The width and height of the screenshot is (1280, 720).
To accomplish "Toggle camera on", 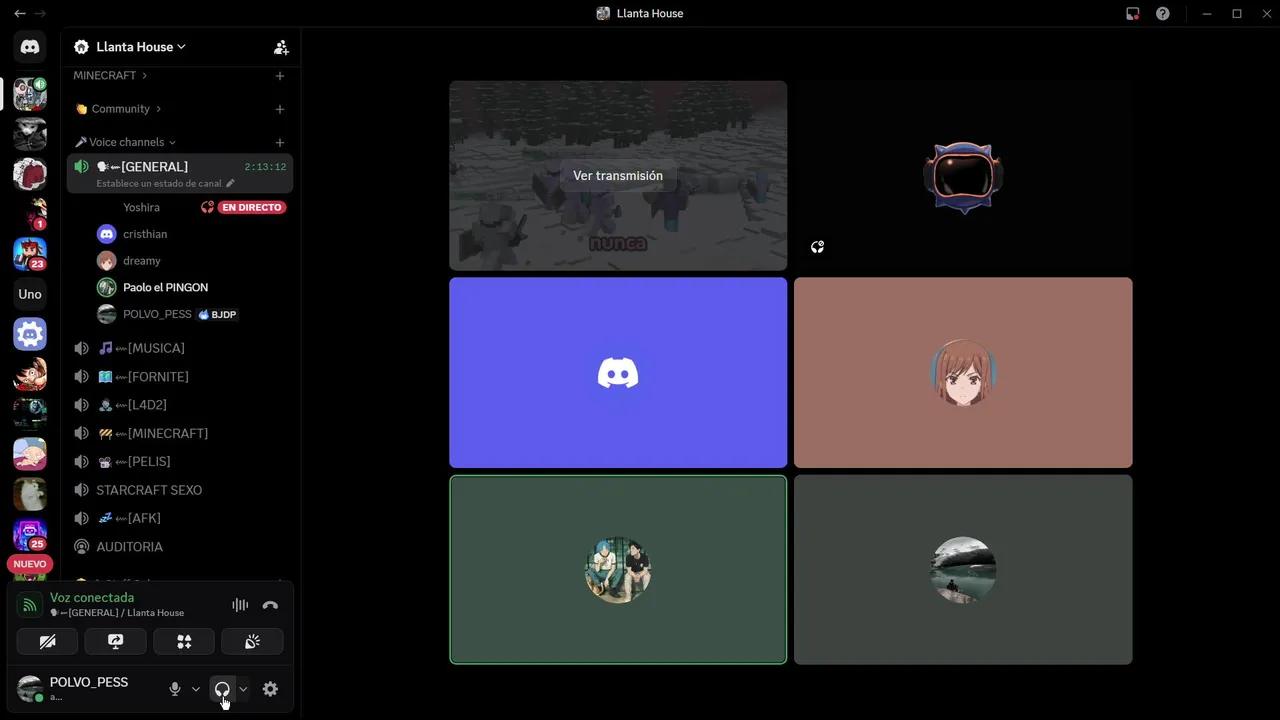I will click(x=47, y=642).
